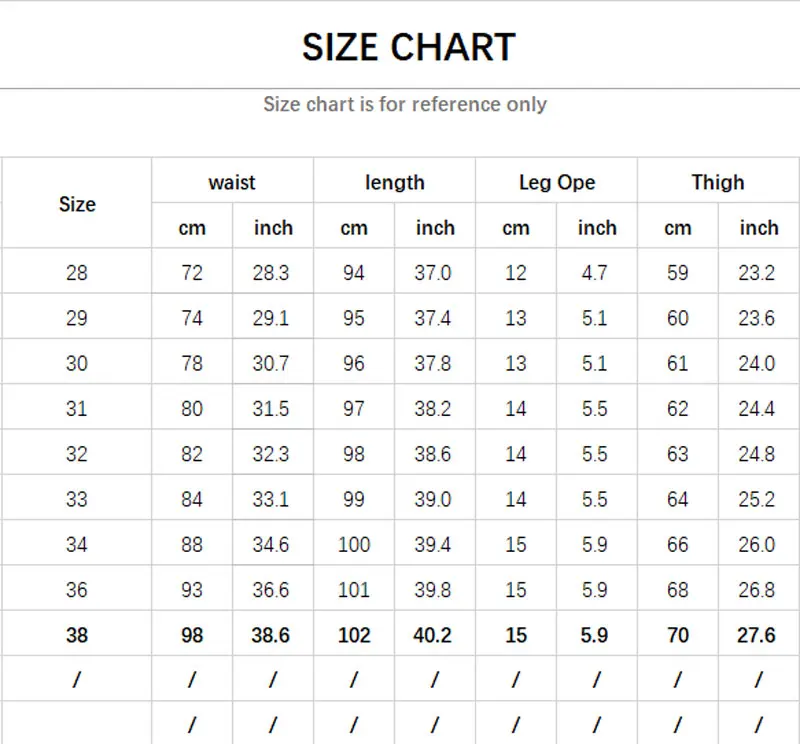Select the 'Thigh' column header
This screenshot has height=744, width=800.
718,182
